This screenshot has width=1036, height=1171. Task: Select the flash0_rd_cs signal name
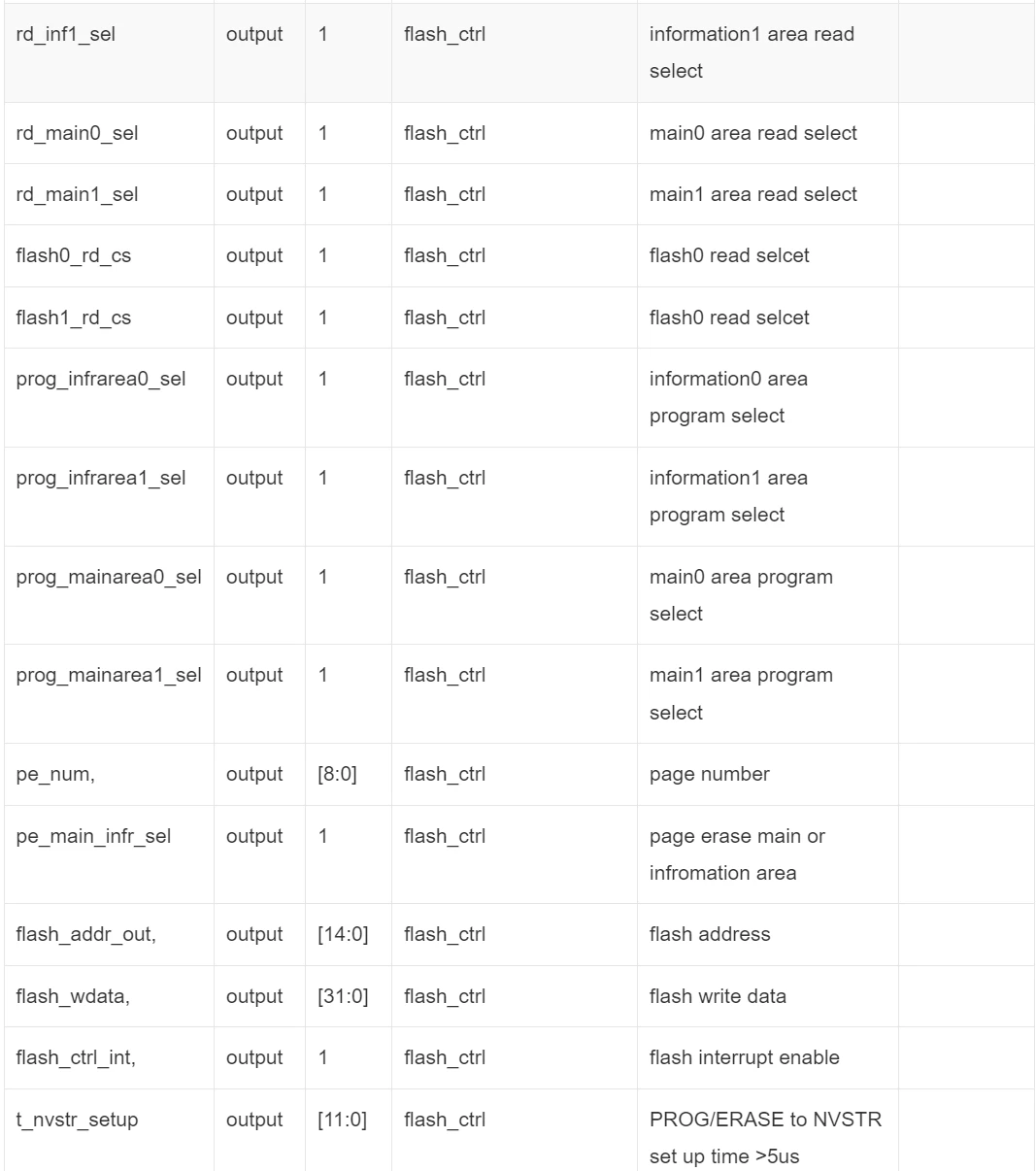pyautogui.click(x=73, y=255)
